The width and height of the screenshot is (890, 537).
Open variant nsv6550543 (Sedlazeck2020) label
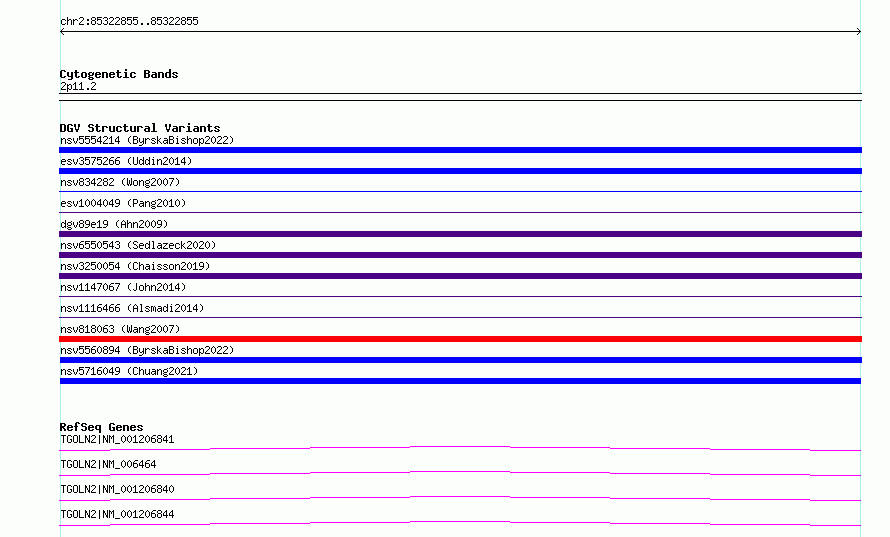click(x=138, y=245)
